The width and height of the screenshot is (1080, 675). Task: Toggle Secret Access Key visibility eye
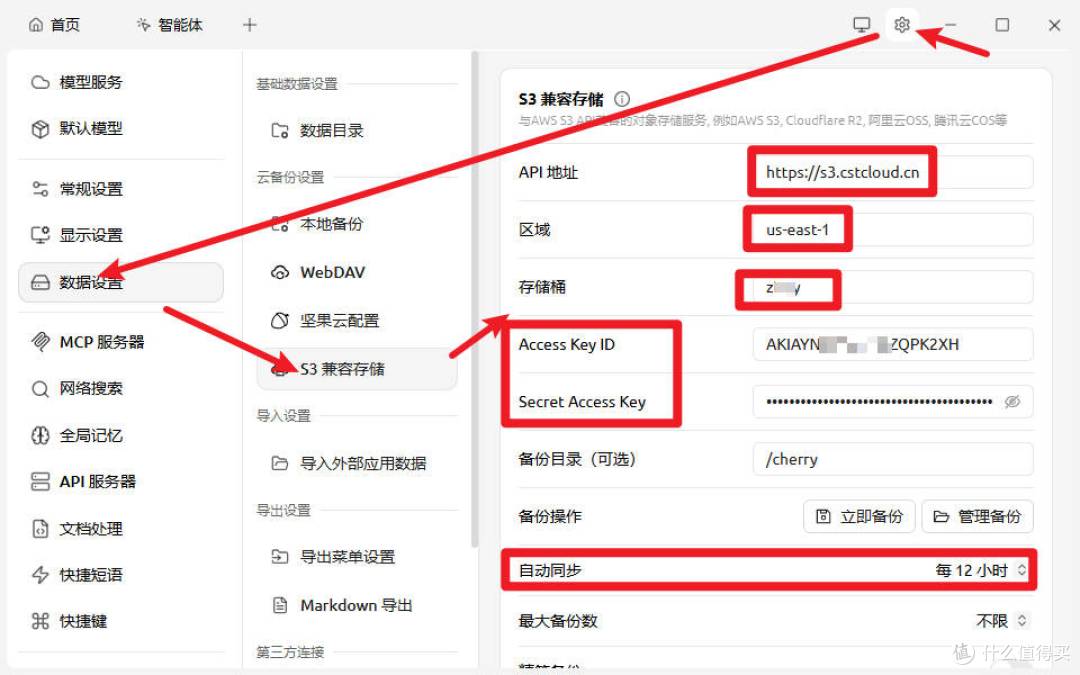[1012, 402]
